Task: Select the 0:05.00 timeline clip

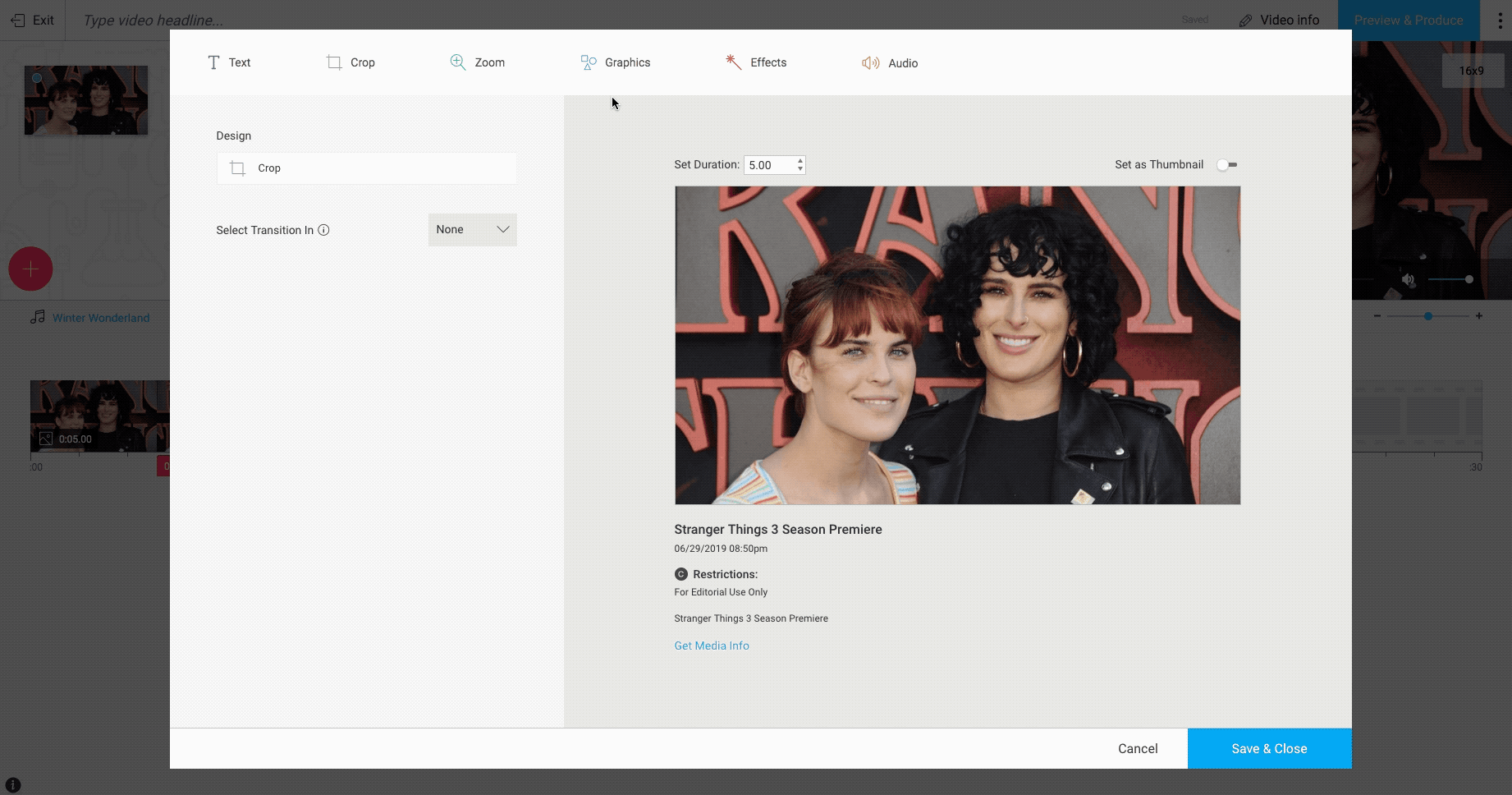Action: [100, 416]
